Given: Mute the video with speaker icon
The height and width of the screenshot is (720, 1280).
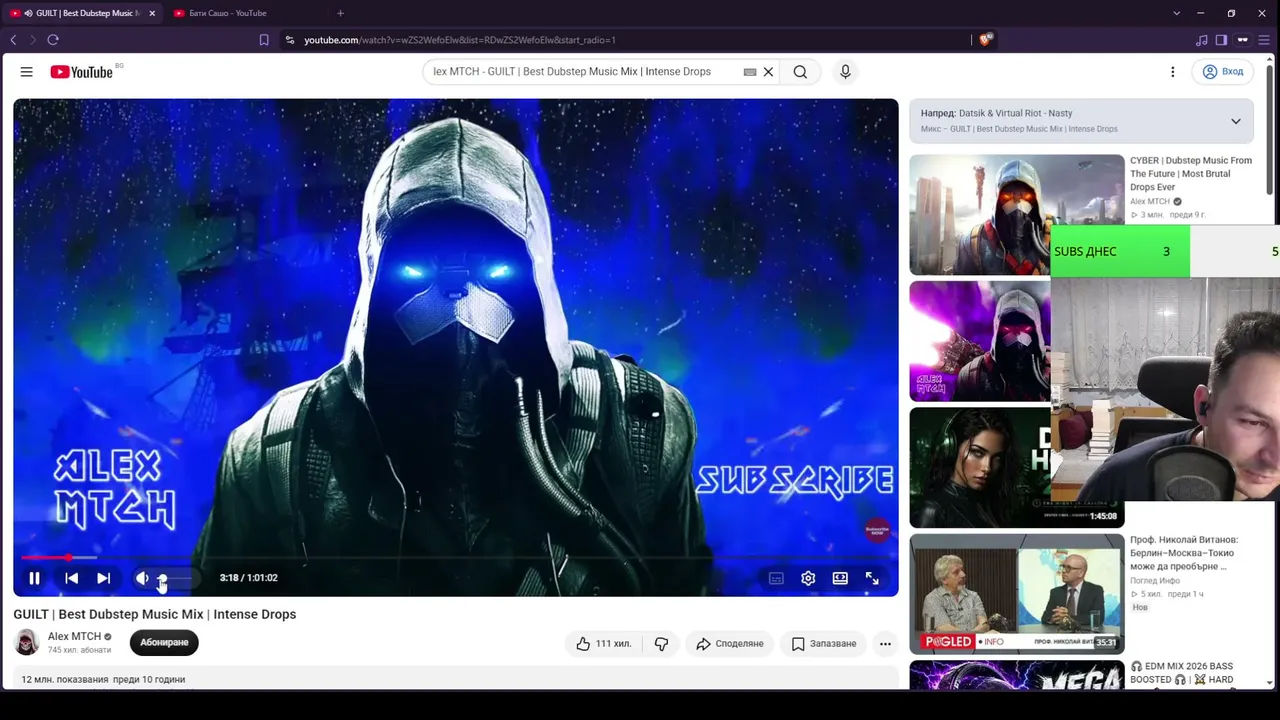Looking at the screenshot, I should (x=142, y=578).
